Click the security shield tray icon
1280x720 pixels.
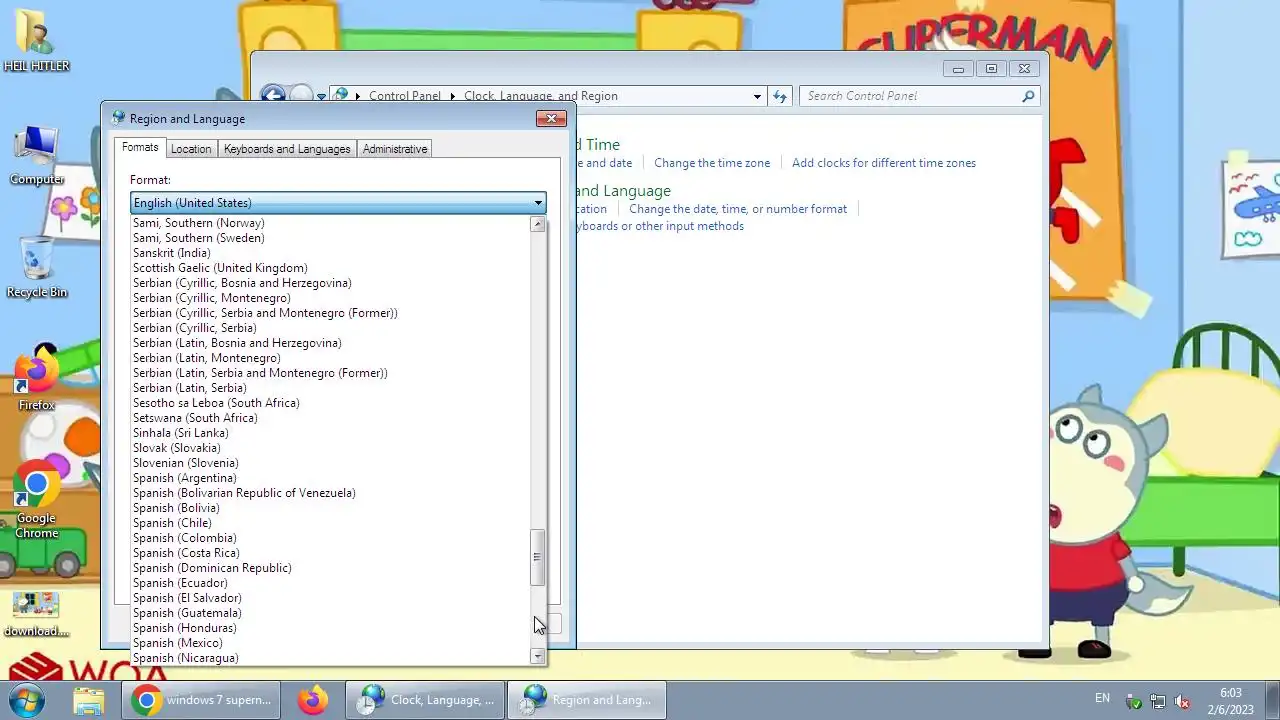coord(1133,701)
